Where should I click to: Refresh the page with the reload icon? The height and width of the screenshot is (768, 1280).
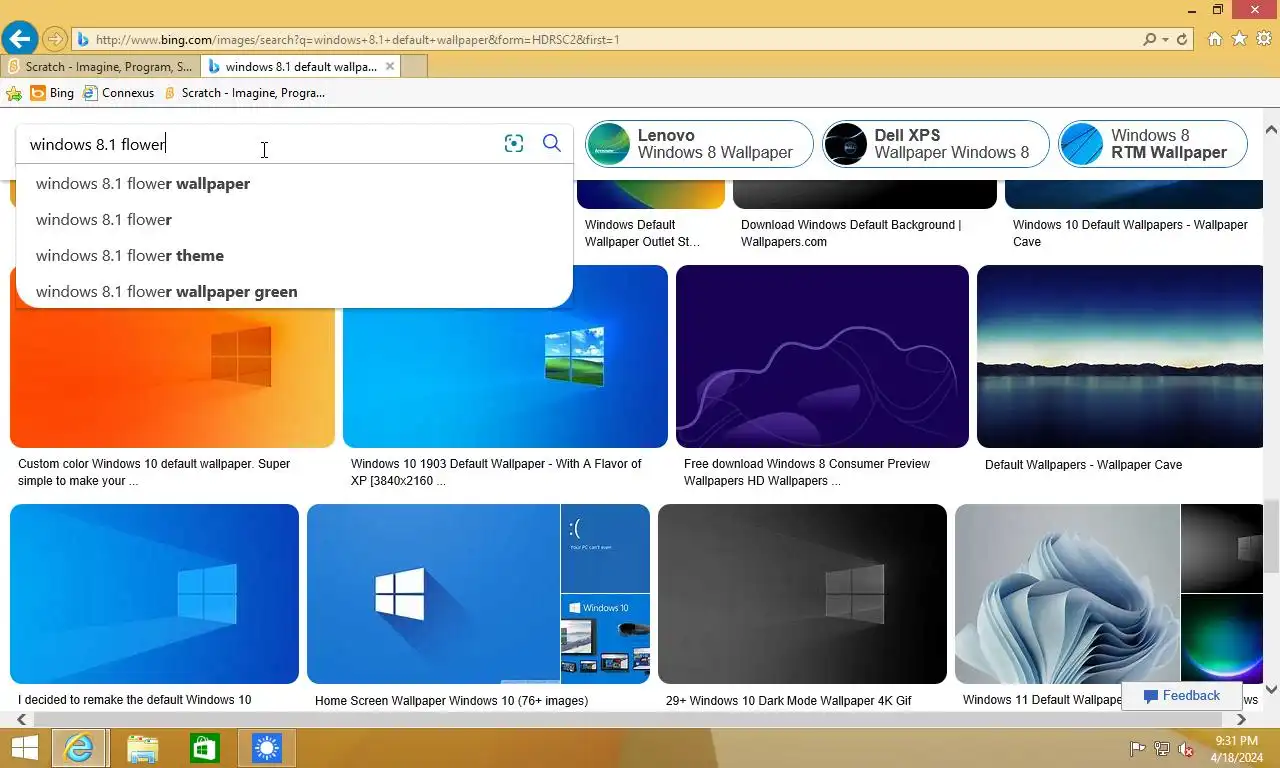[1182, 40]
